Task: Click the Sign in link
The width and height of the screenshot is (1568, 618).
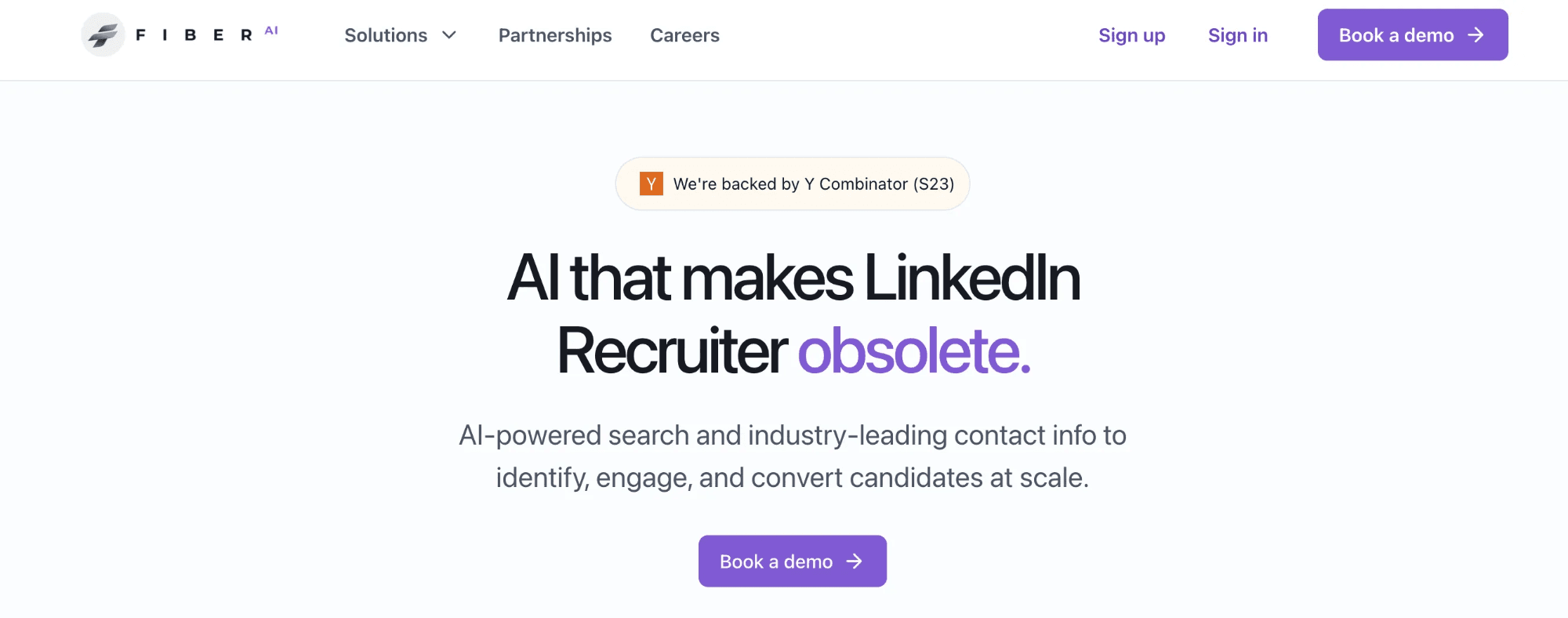Action: 1237,35
